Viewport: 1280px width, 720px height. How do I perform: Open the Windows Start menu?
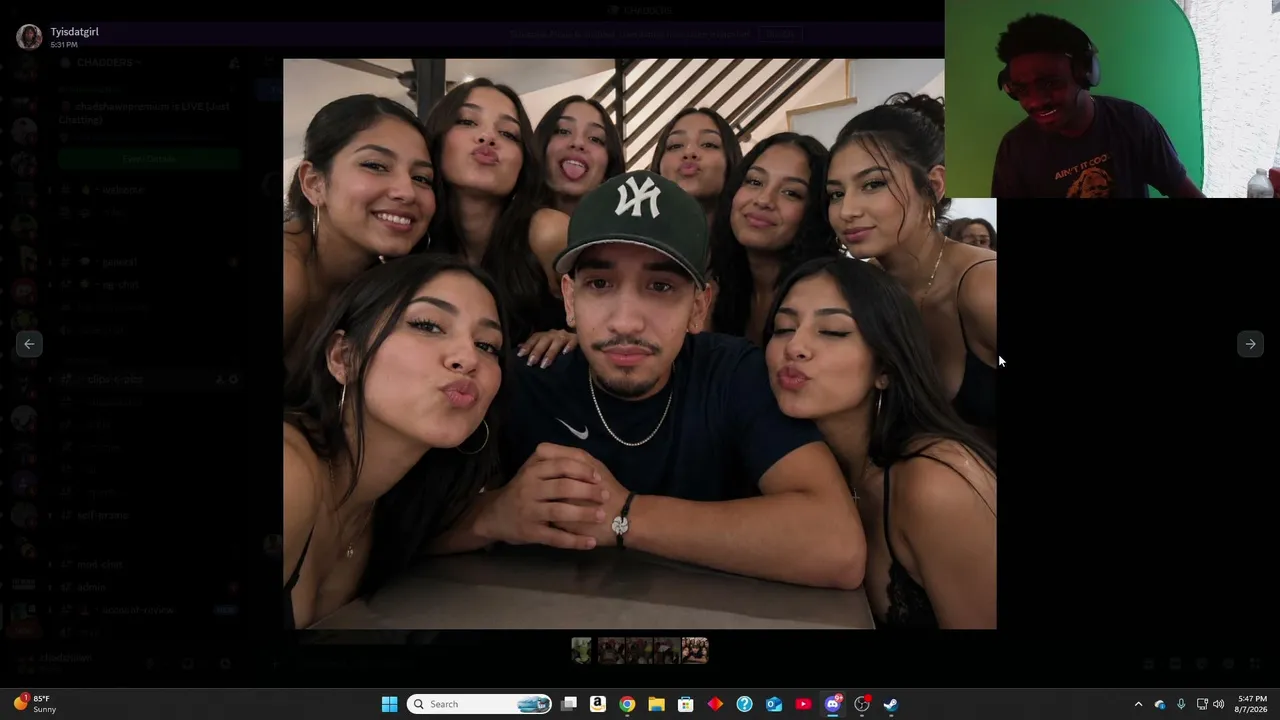click(x=389, y=704)
